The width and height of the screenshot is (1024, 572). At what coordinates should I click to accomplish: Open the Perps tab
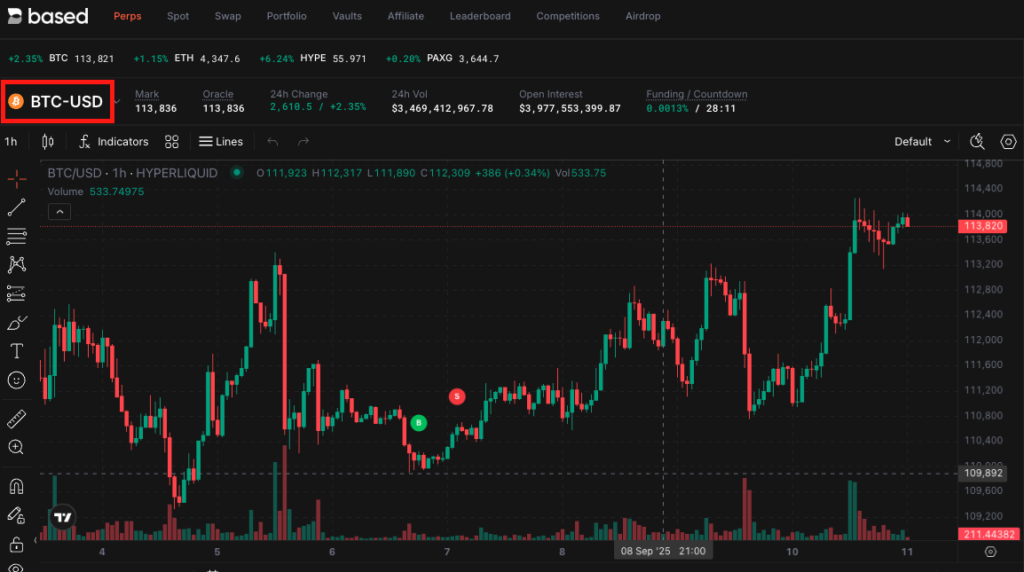pos(127,16)
